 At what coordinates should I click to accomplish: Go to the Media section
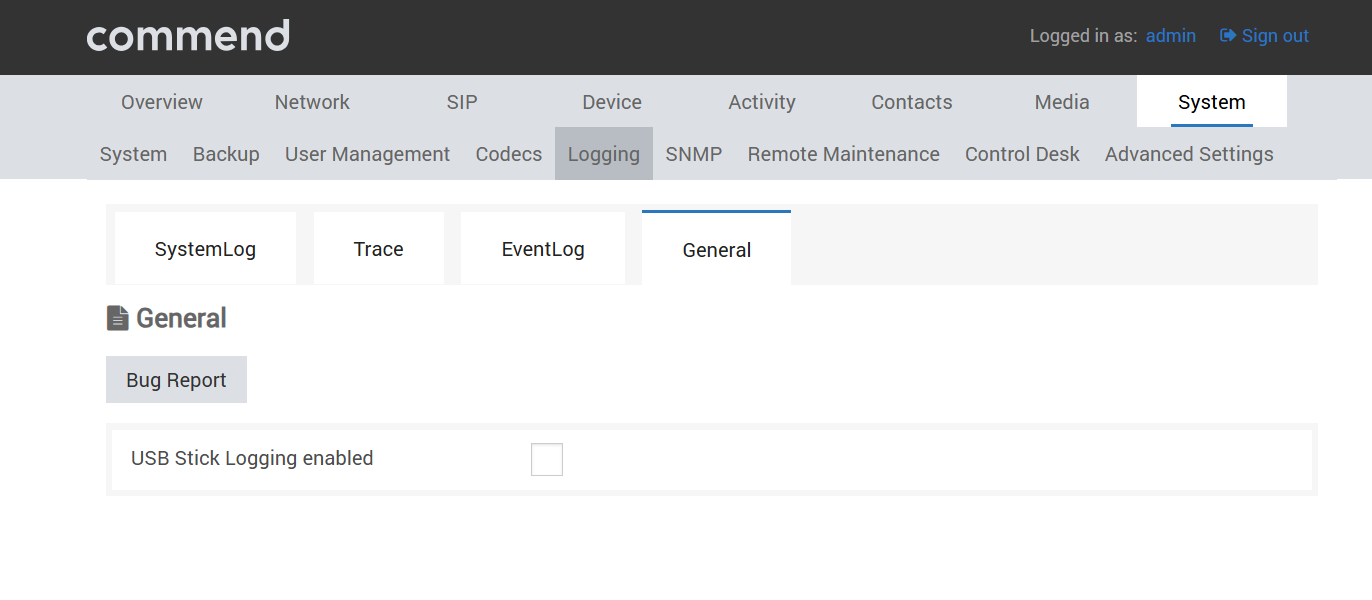click(x=1062, y=102)
